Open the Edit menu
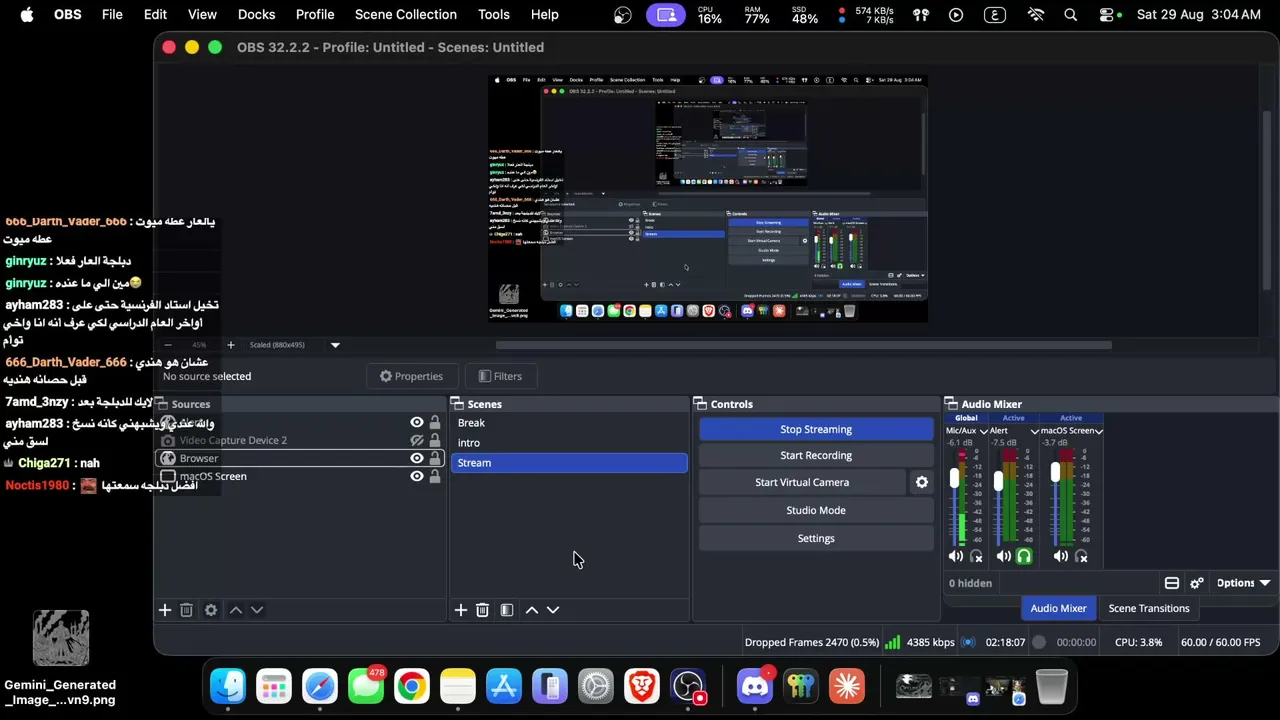 point(155,15)
